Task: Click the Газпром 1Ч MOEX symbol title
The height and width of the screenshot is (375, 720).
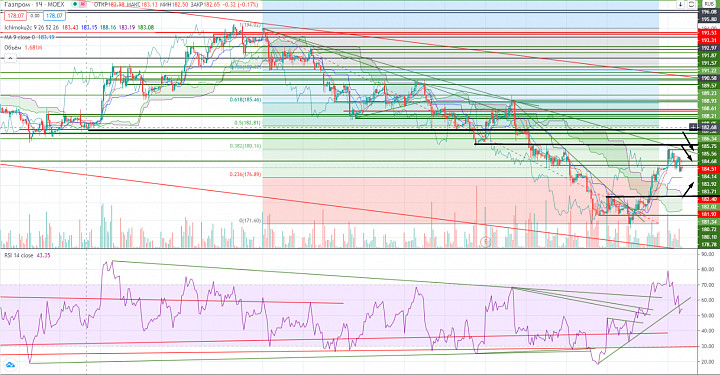Action: (34, 4)
